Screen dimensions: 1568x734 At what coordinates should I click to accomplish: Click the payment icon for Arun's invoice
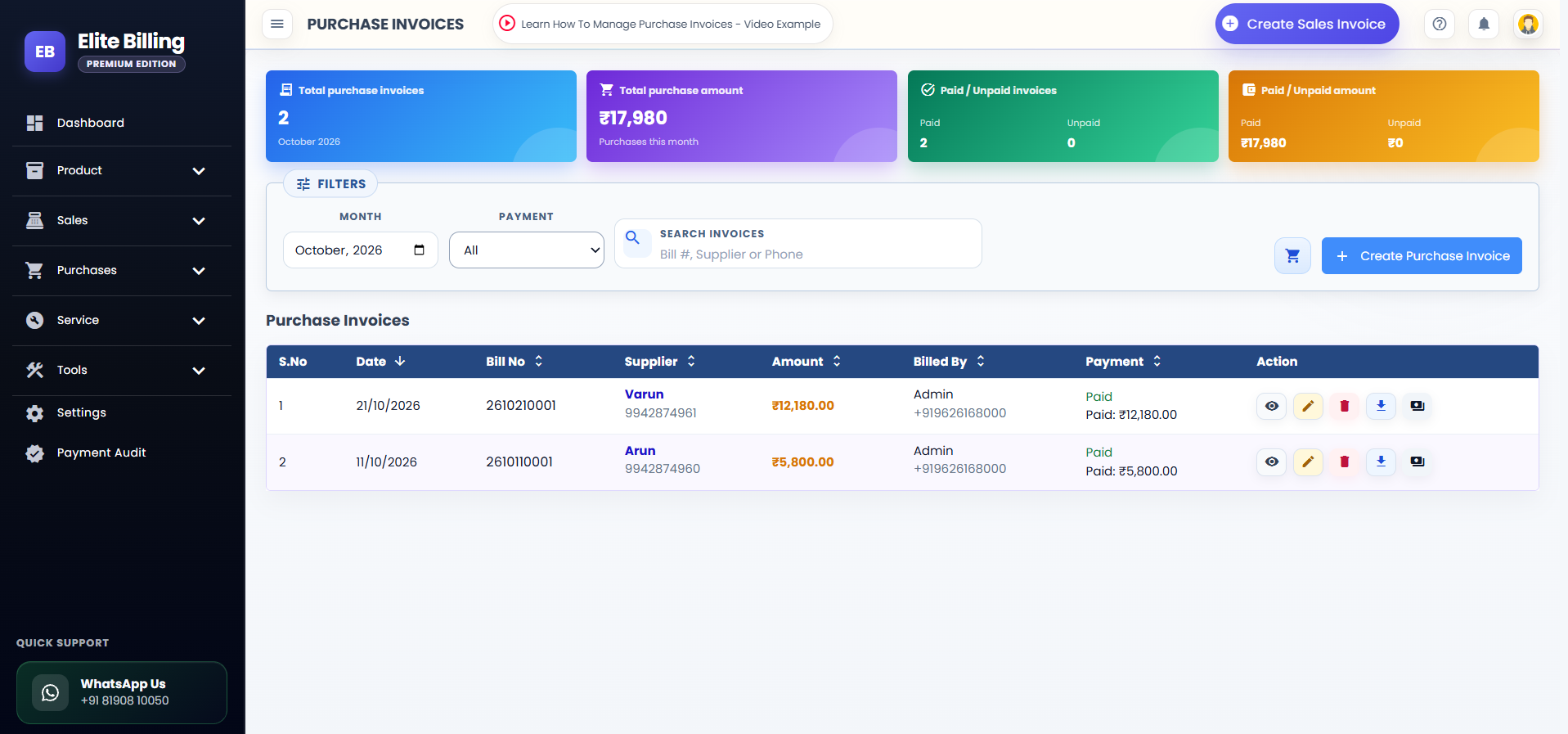pyautogui.click(x=1417, y=462)
